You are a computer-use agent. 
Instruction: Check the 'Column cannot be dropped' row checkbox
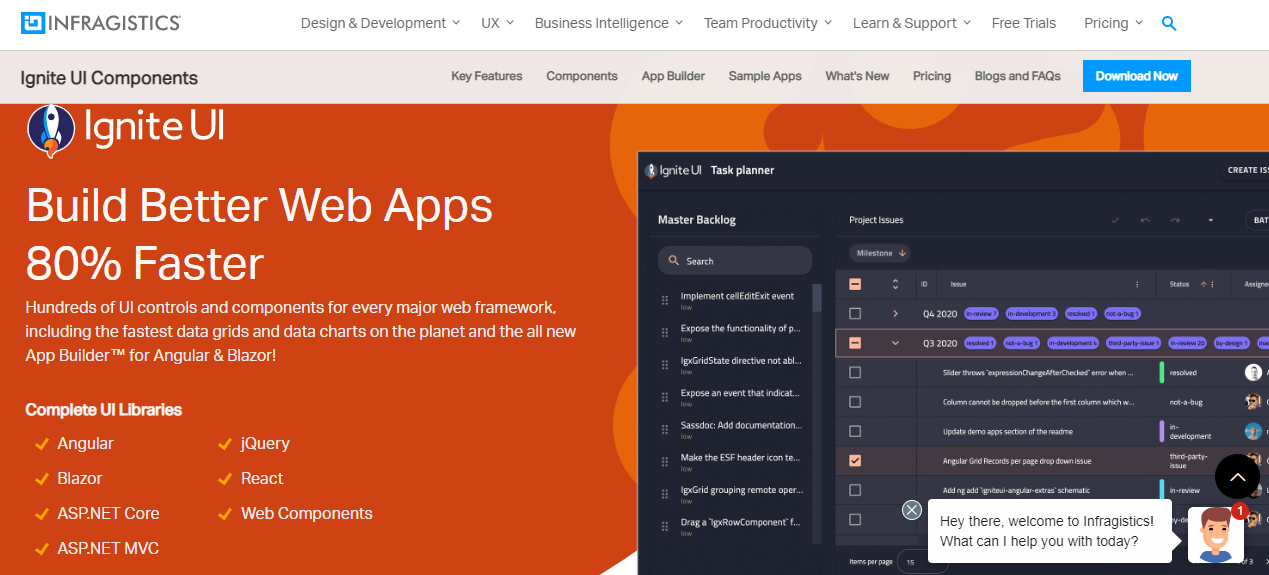[855, 402]
